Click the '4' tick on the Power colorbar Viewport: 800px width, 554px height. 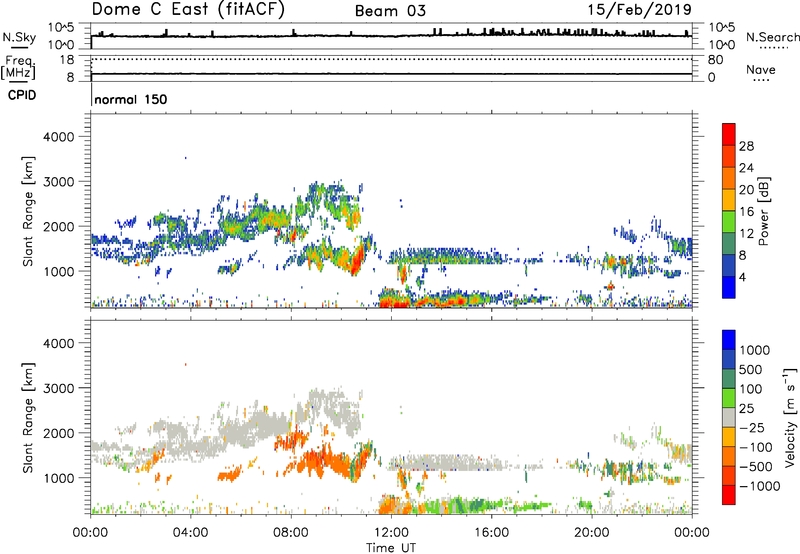point(742,277)
